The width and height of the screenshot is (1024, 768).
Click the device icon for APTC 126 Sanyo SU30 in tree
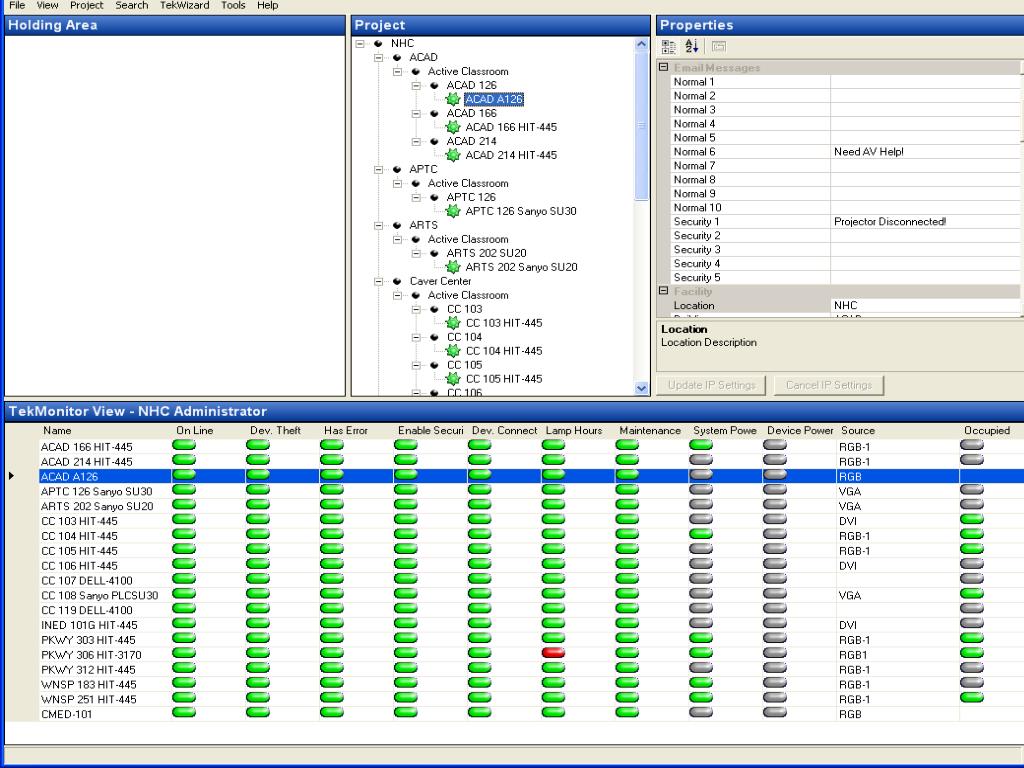[453, 211]
